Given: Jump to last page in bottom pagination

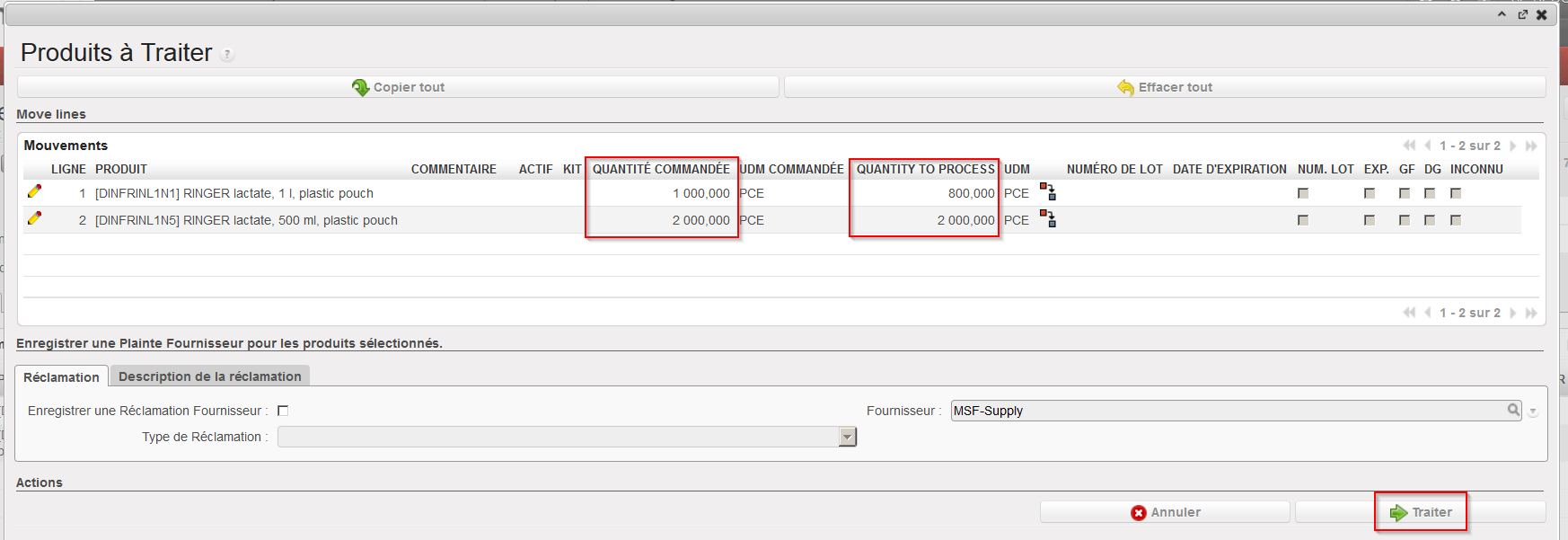Looking at the screenshot, I should pyautogui.click(x=1531, y=313).
